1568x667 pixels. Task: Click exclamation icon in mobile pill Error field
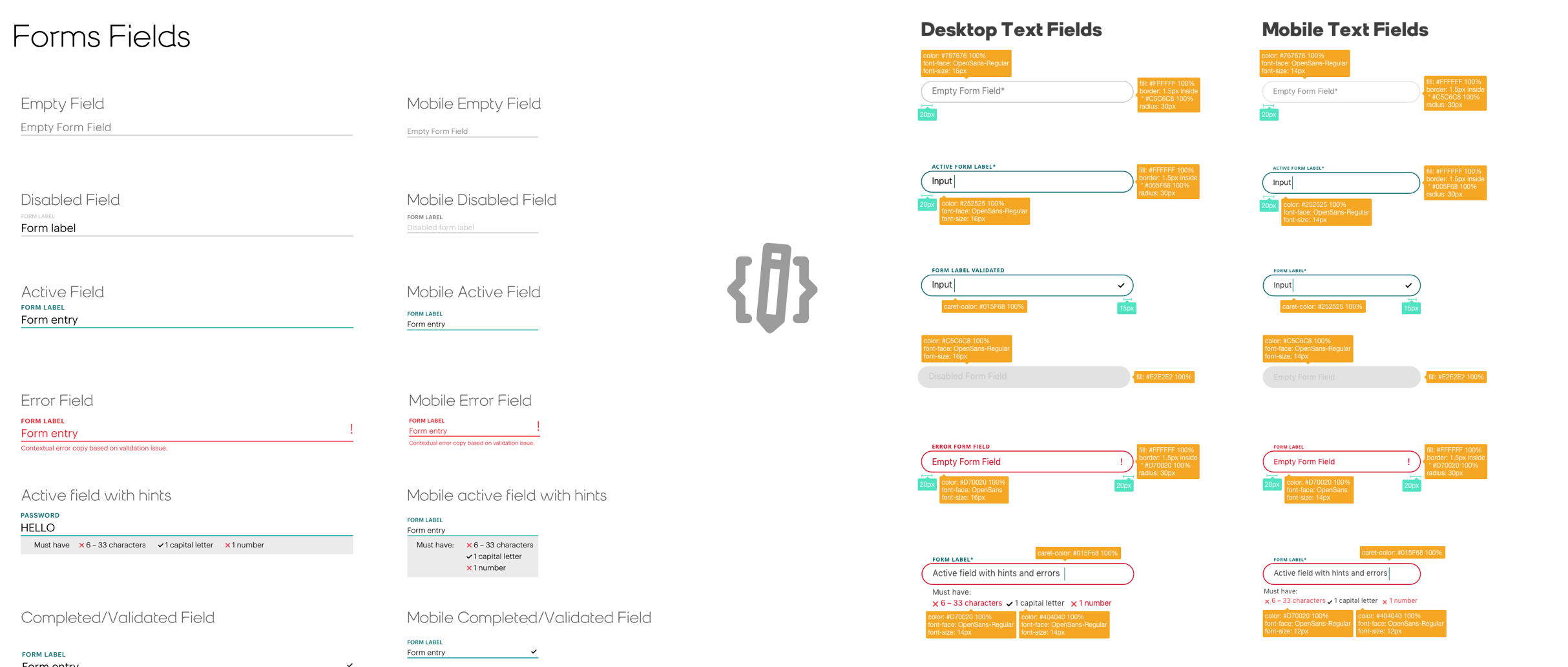[x=1408, y=461]
